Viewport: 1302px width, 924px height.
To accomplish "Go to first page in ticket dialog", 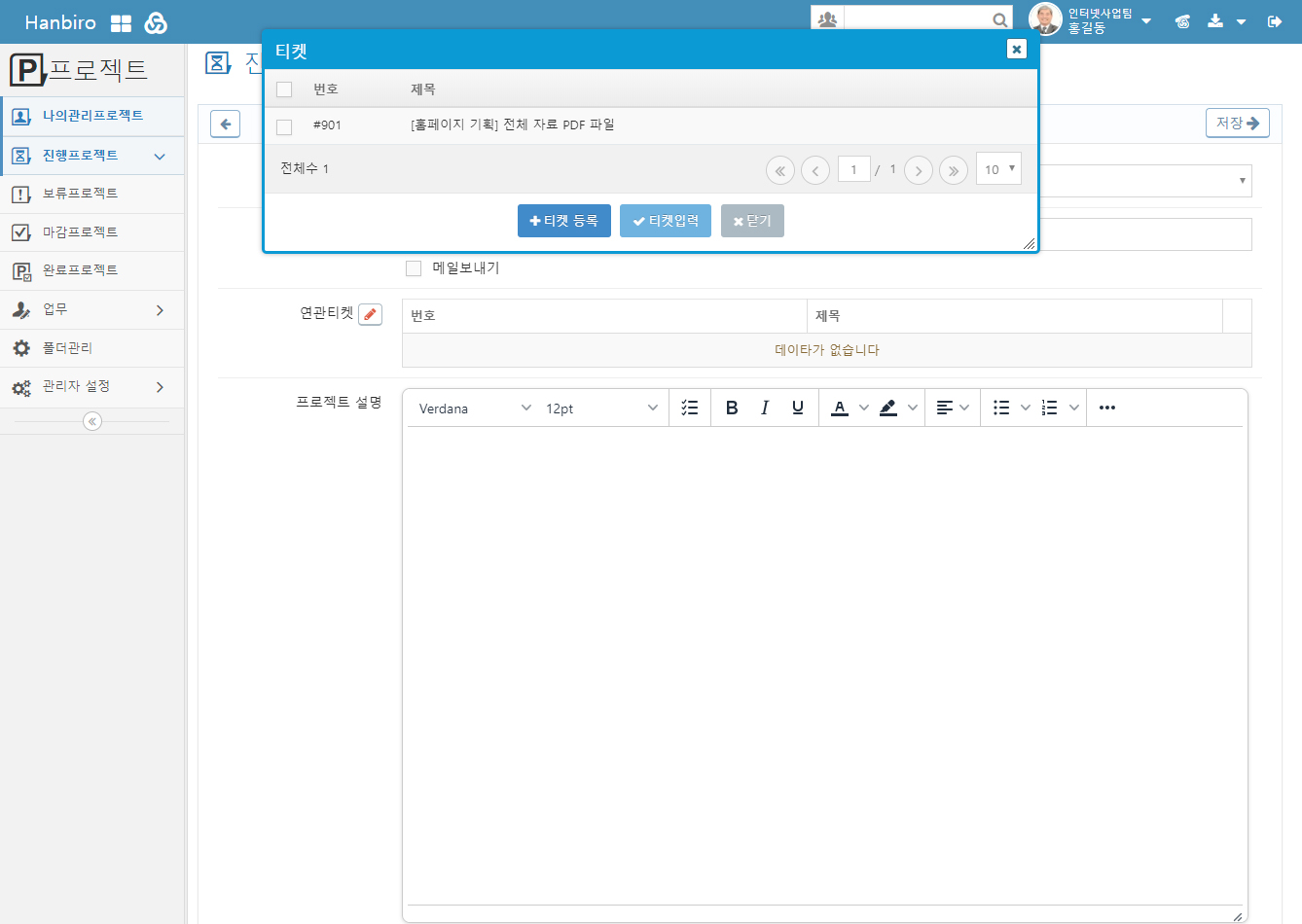I will pos(780,170).
